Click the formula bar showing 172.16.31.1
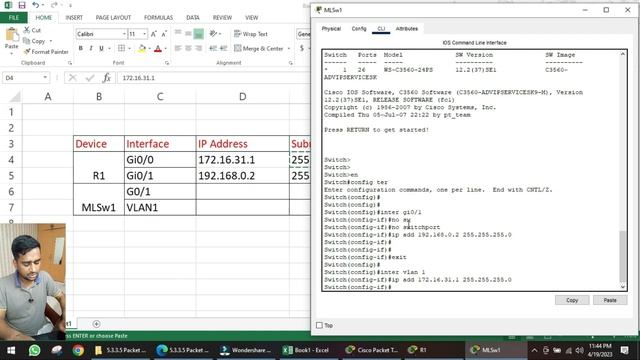The image size is (640, 360). click(x=213, y=78)
